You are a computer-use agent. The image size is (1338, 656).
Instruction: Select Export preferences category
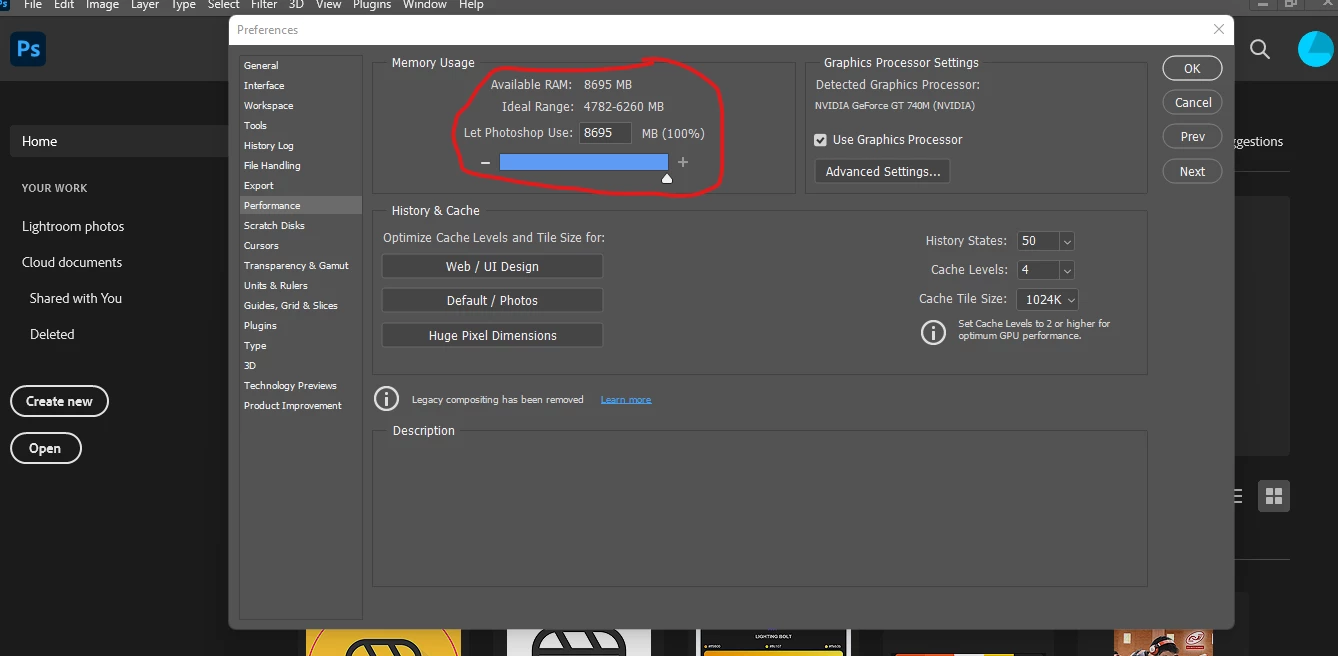[x=301, y=185]
